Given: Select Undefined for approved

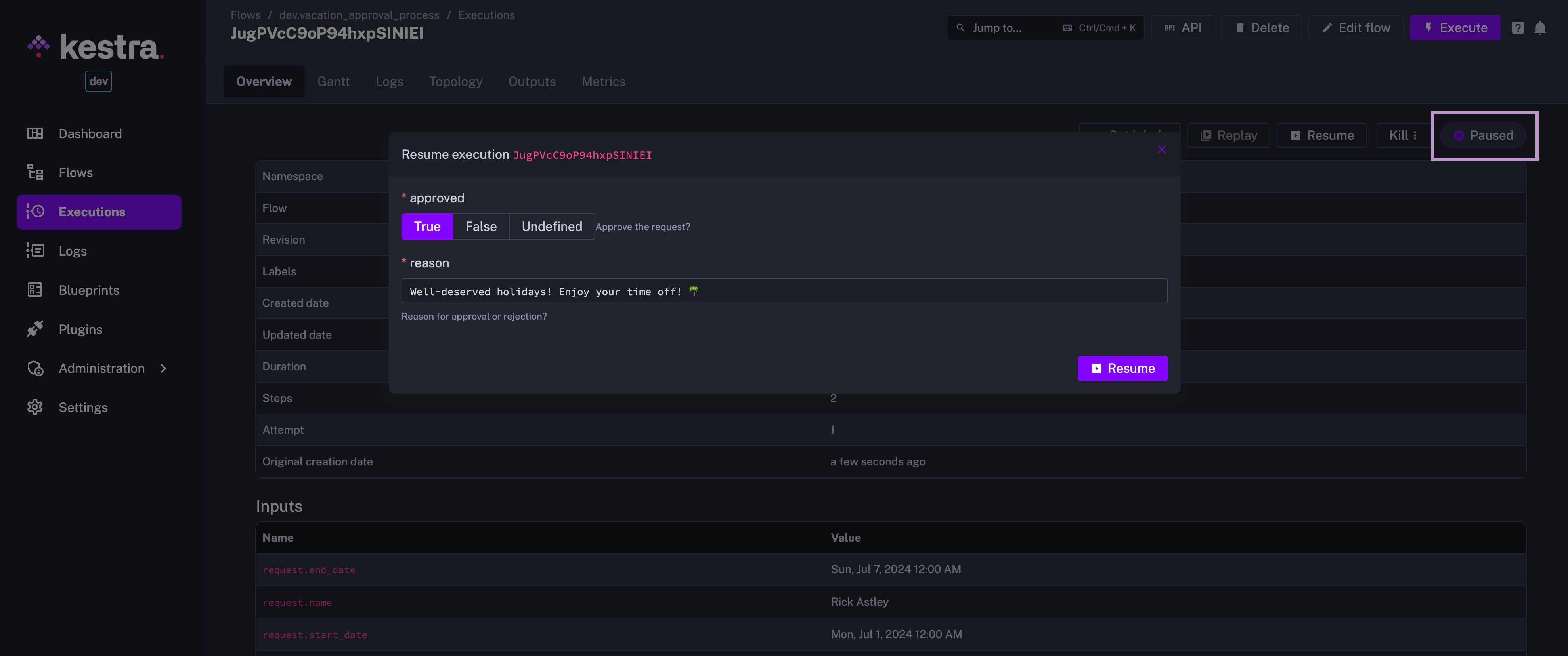Looking at the screenshot, I should tap(551, 226).
